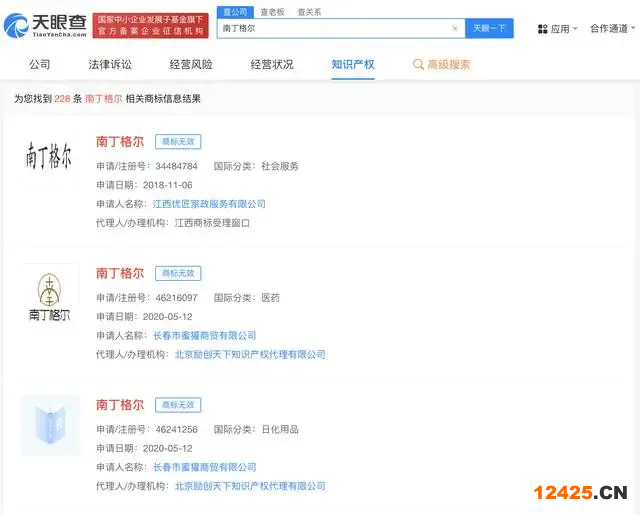Open the Tianyancha logo homepage
Screen dimensions: 640x515
45,25
